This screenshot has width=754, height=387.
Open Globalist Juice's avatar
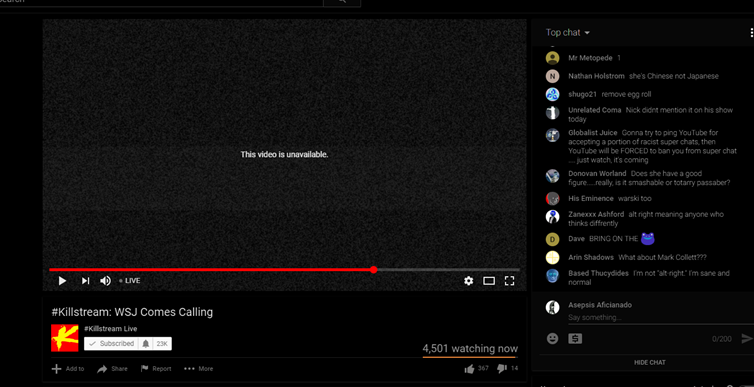[553, 135]
